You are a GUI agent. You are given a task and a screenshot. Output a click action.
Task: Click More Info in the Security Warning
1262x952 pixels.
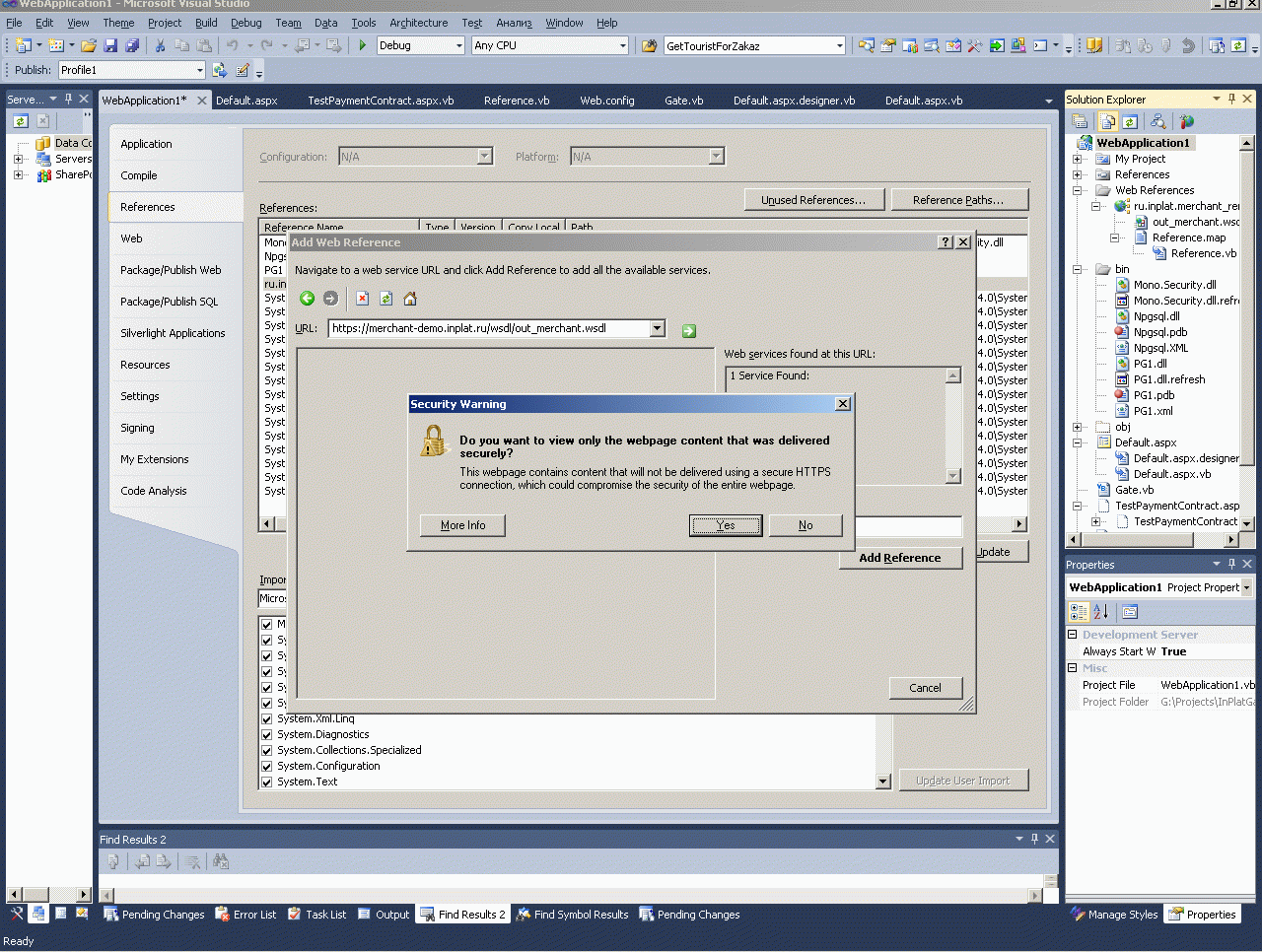[x=462, y=525]
